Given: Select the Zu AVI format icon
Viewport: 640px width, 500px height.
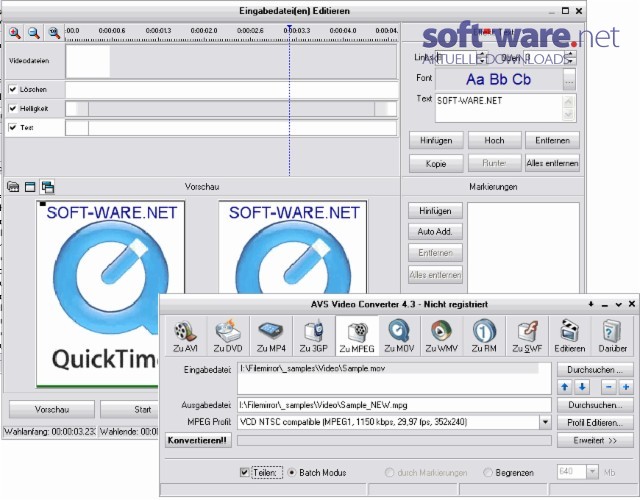Looking at the screenshot, I should click(185, 336).
